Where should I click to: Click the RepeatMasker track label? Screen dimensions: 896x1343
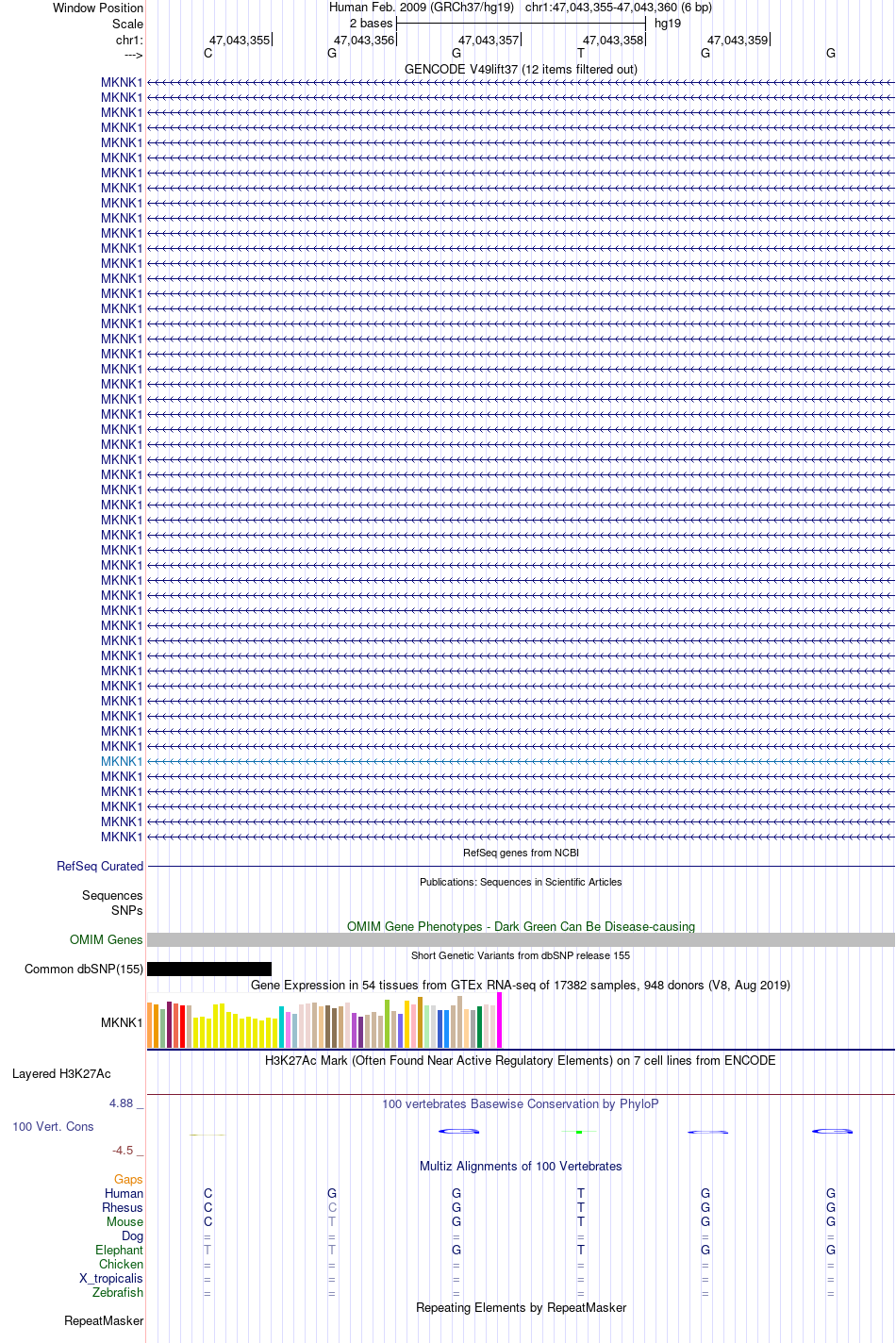(104, 1320)
